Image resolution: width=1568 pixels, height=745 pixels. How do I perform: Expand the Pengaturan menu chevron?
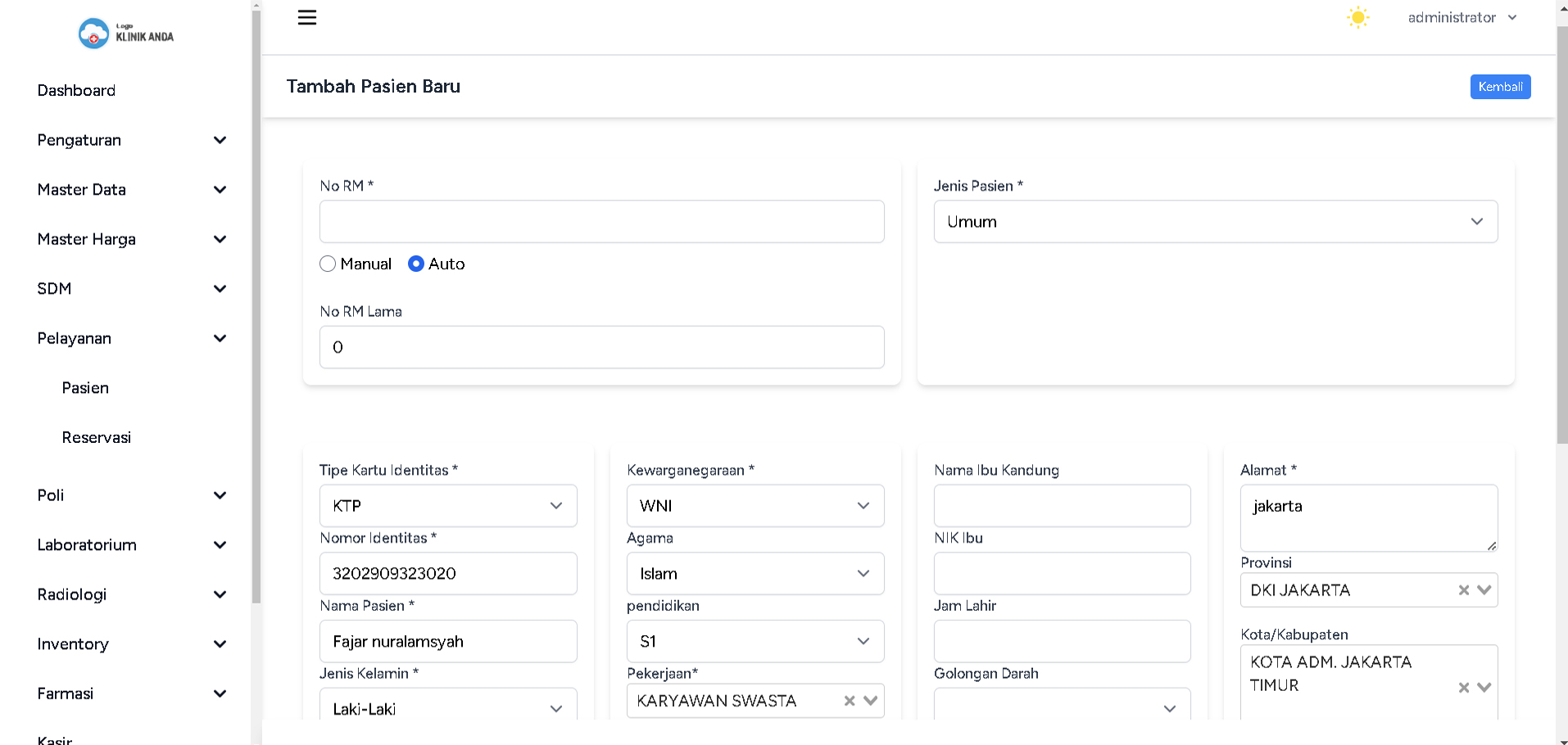tap(220, 140)
